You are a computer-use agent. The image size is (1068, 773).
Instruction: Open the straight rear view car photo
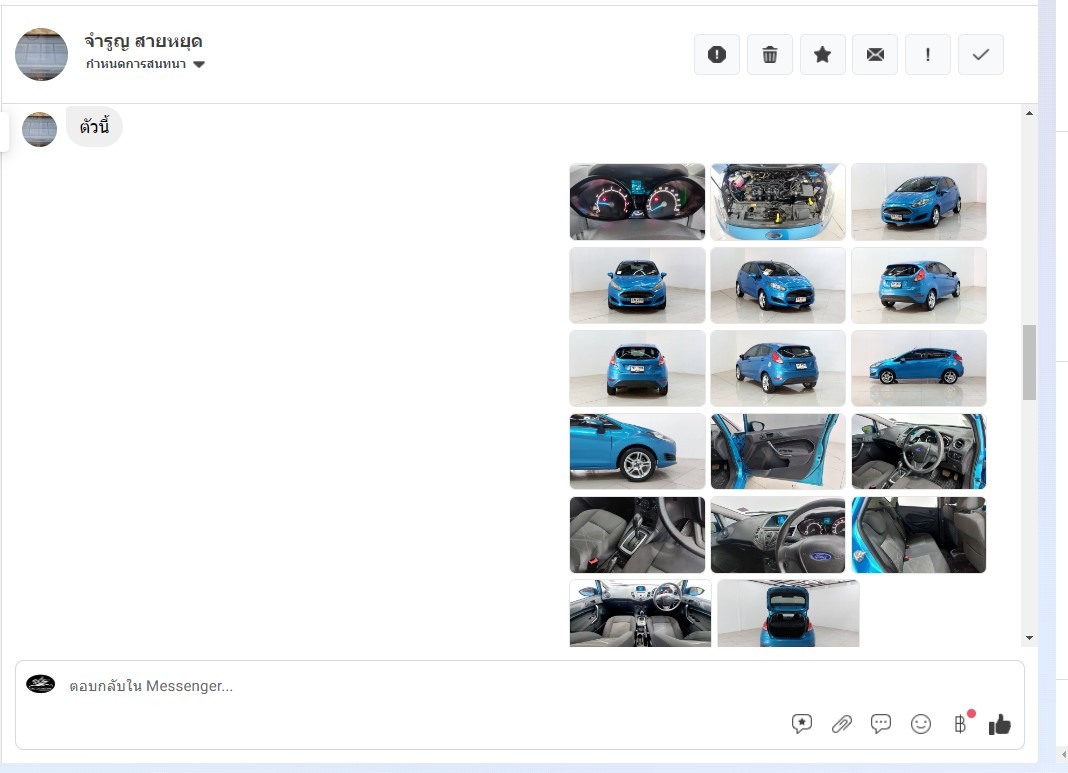[x=638, y=368]
